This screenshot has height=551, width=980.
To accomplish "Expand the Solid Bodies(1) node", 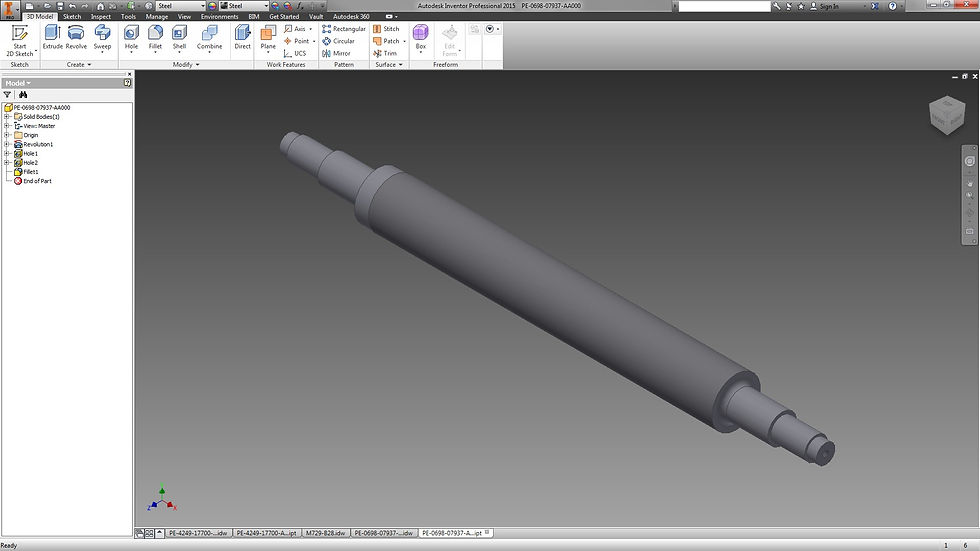I will (x=6, y=117).
